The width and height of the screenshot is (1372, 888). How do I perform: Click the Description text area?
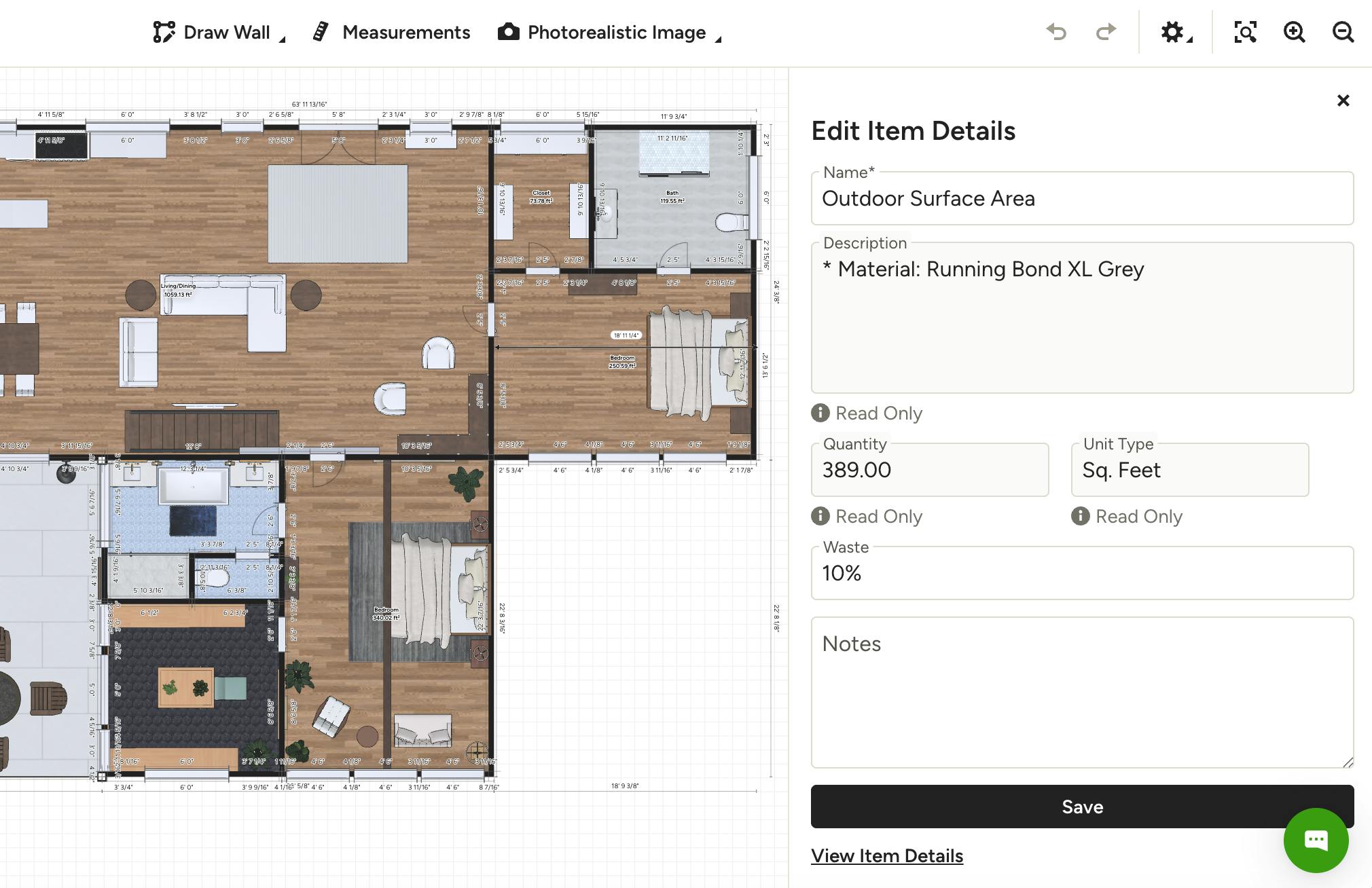click(x=1082, y=318)
